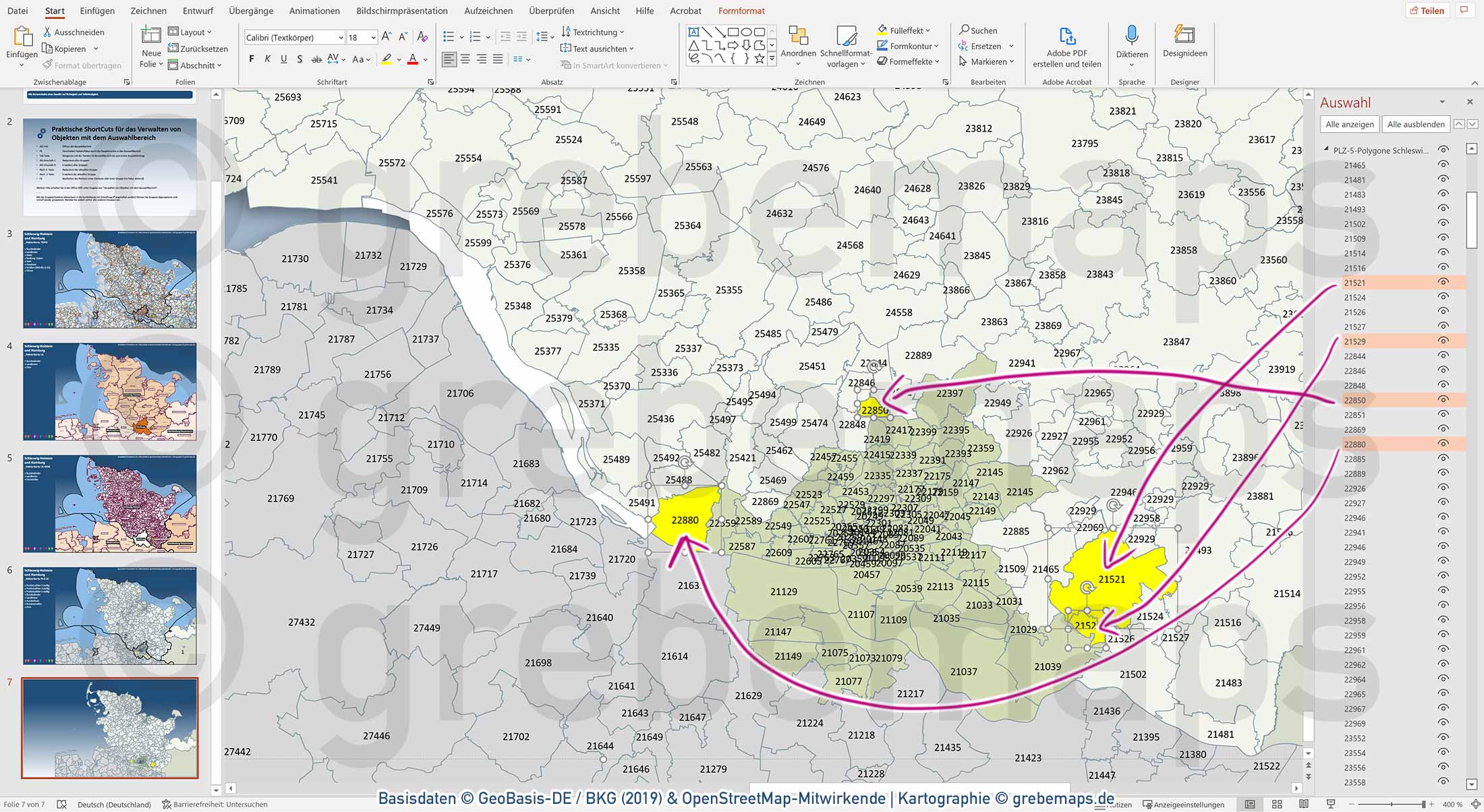Click the Ausschneiden scissors icon
1484x812 pixels.
pos(47,32)
